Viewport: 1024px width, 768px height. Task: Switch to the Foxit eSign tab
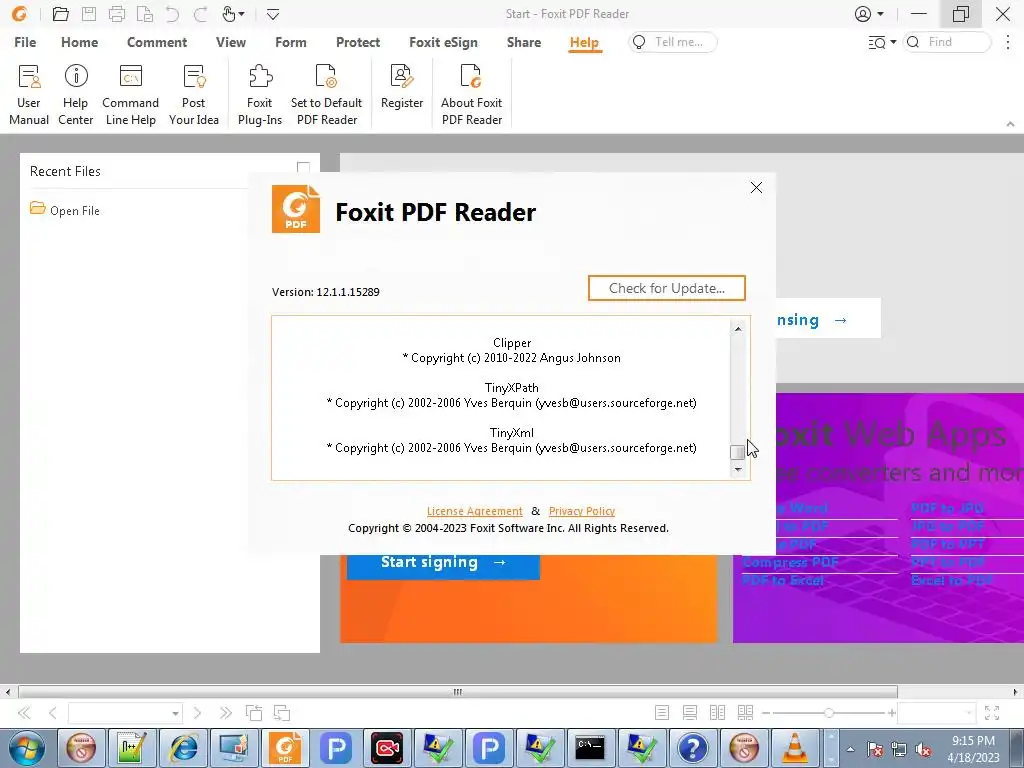443,42
